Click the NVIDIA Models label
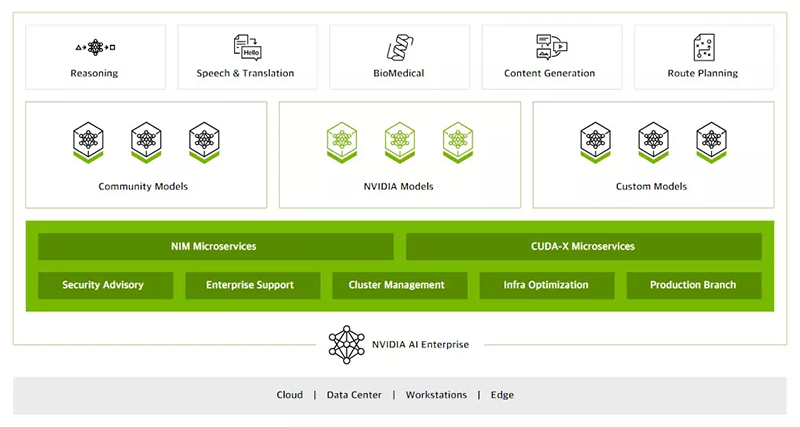 coord(398,187)
